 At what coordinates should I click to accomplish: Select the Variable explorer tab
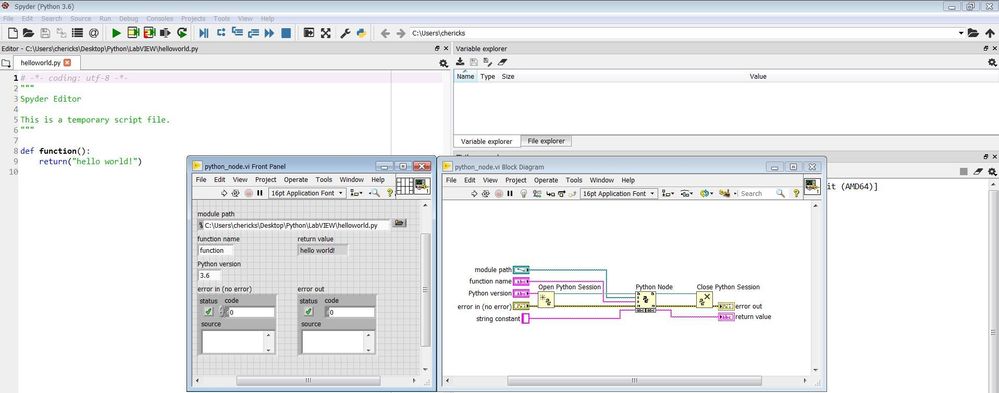pos(486,141)
